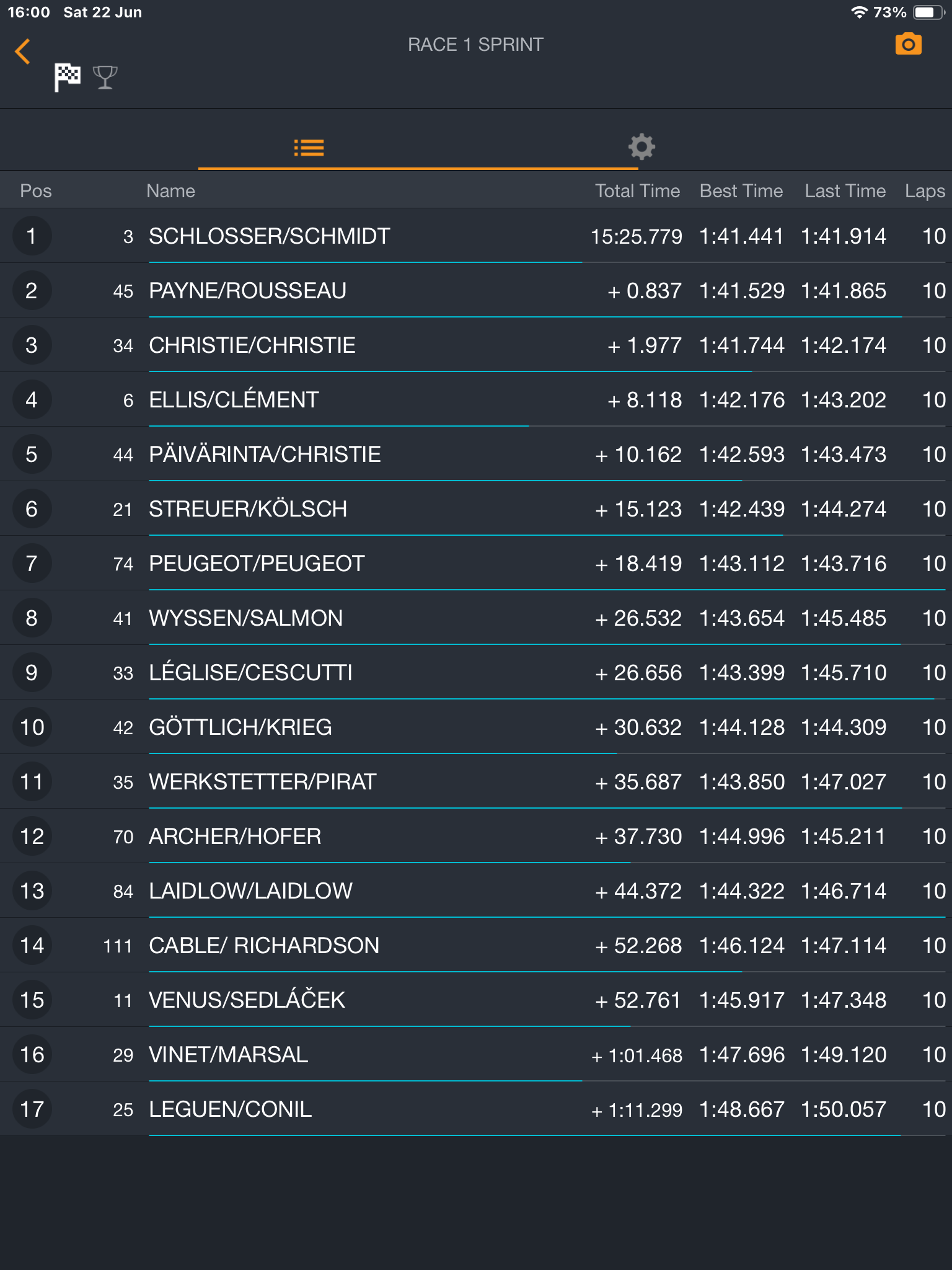Click the Laps column header
952x1270 pixels.
pos(925,191)
